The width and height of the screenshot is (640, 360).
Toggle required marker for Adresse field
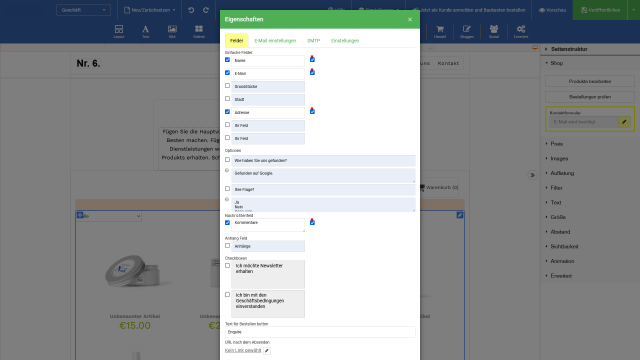[x=312, y=111]
